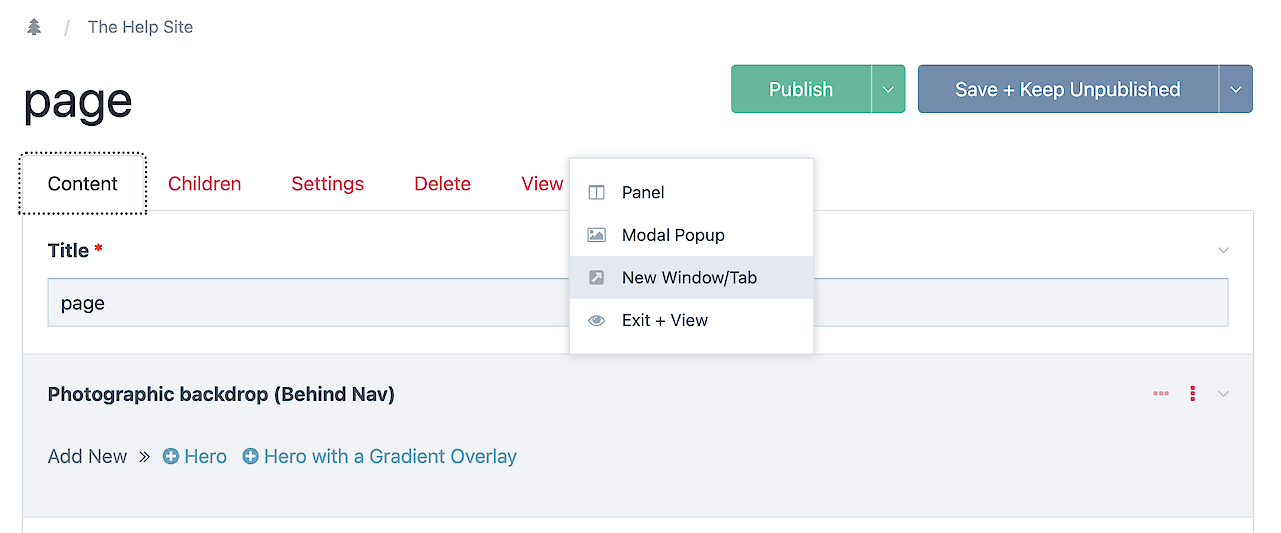Open The Help Site breadcrumb link
Viewport: 1281px width, 533px height.
point(140,27)
